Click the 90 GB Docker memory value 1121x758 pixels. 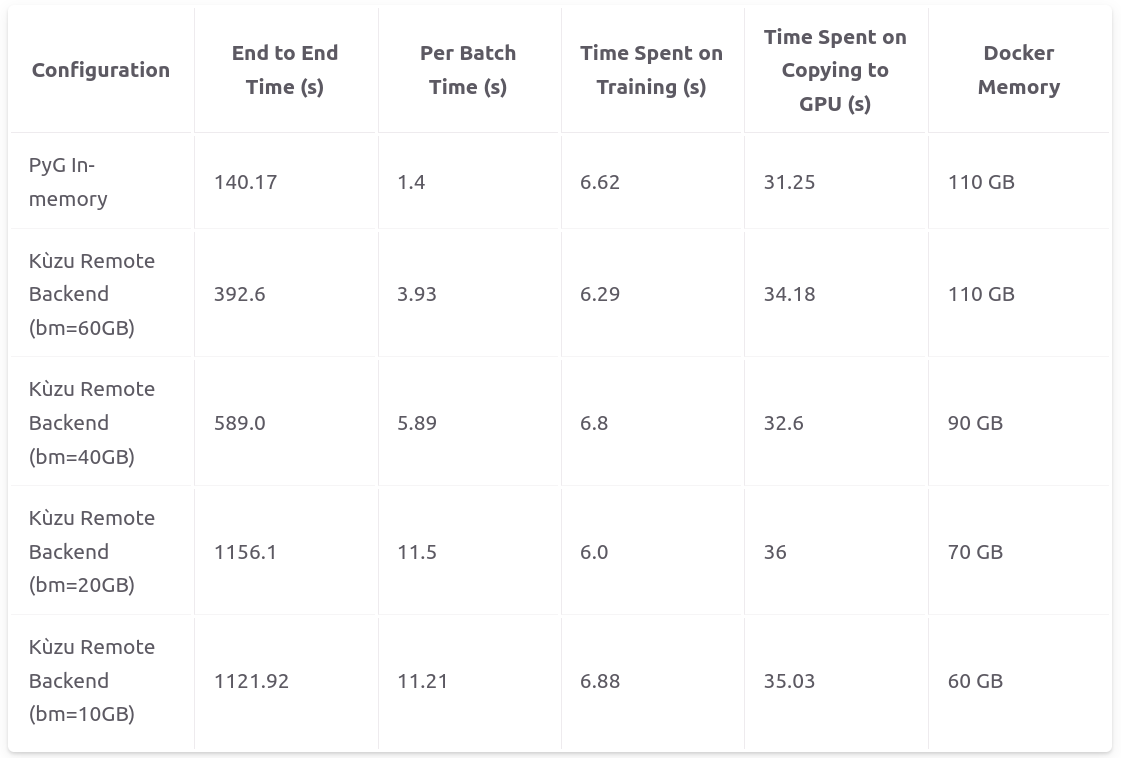point(975,423)
